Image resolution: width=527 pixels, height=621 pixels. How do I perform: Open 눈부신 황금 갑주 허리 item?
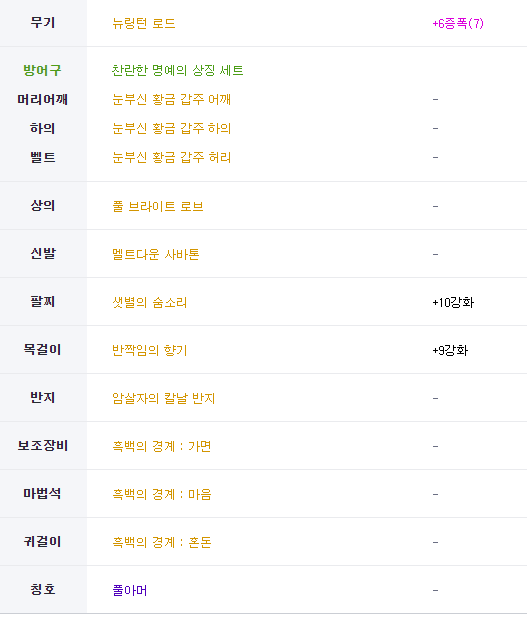(x=171, y=157)
